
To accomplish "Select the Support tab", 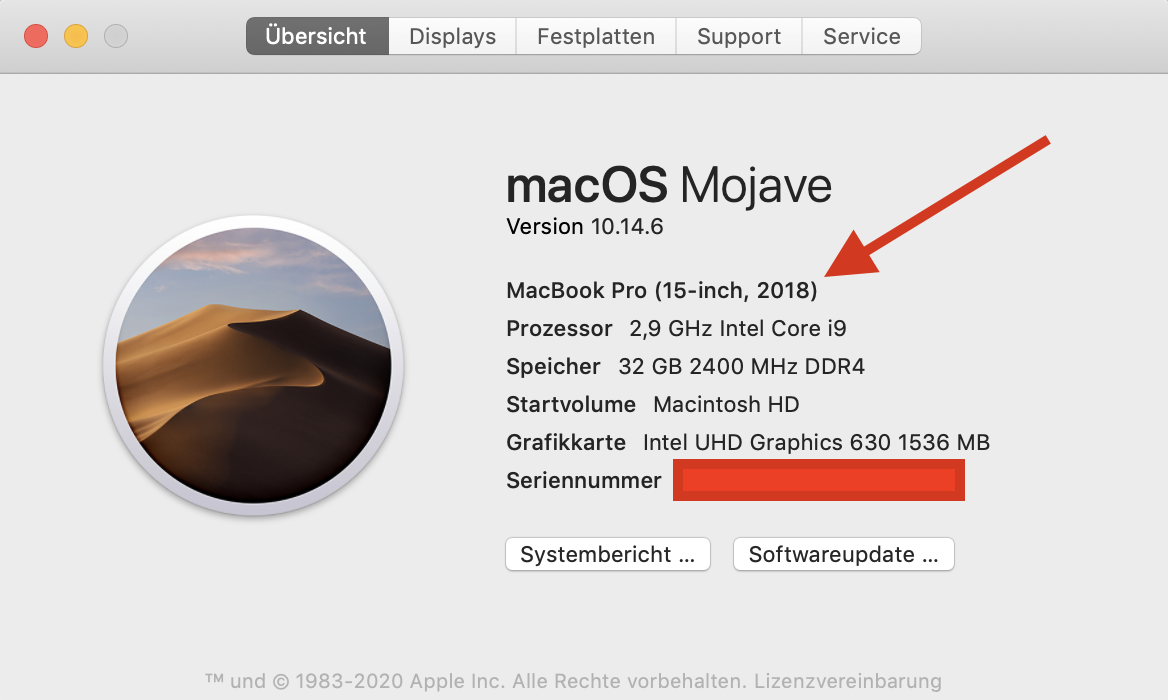I will (739, 37).
